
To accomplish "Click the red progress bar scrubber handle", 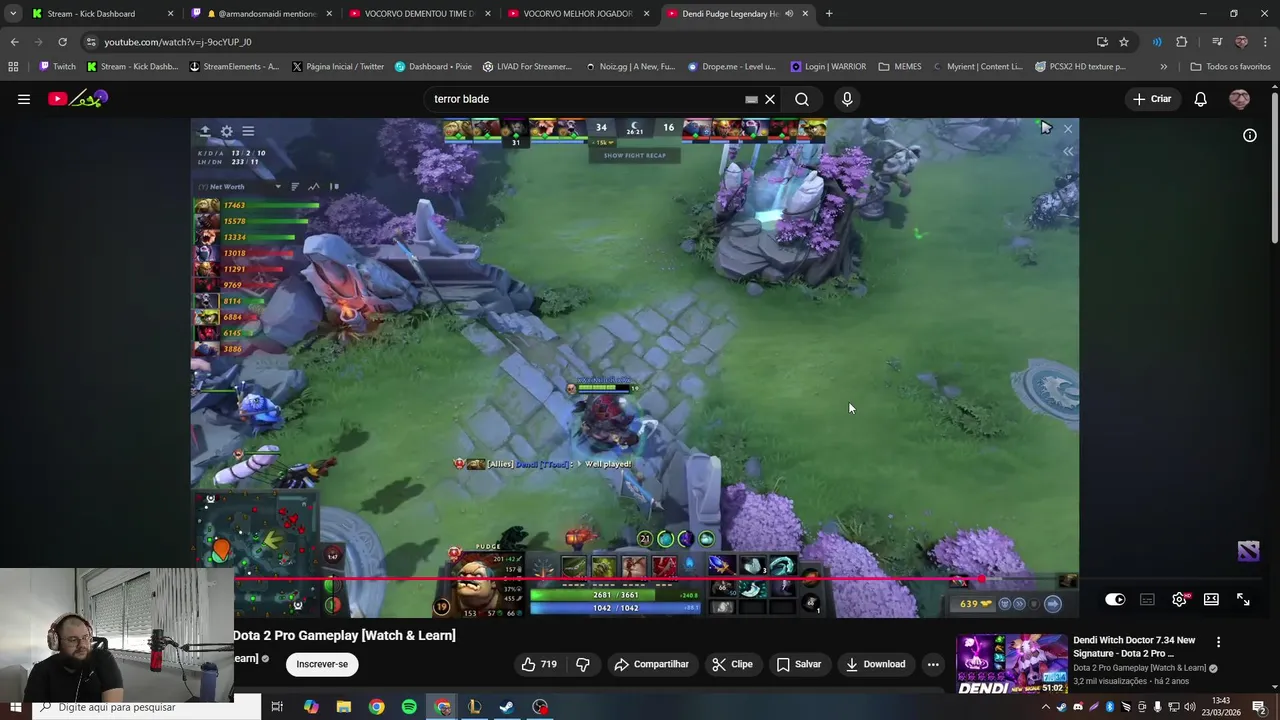I will 982,579.
